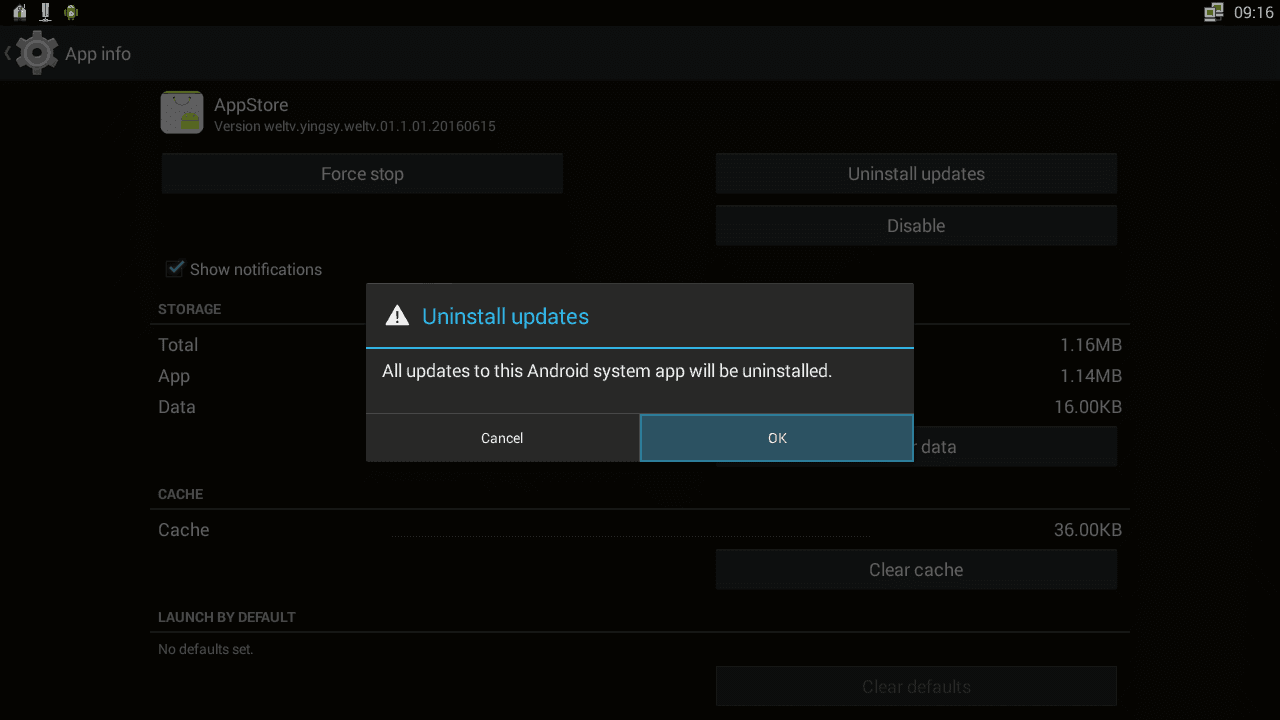Tap the back chevron beside the gear

pos(8,53)
